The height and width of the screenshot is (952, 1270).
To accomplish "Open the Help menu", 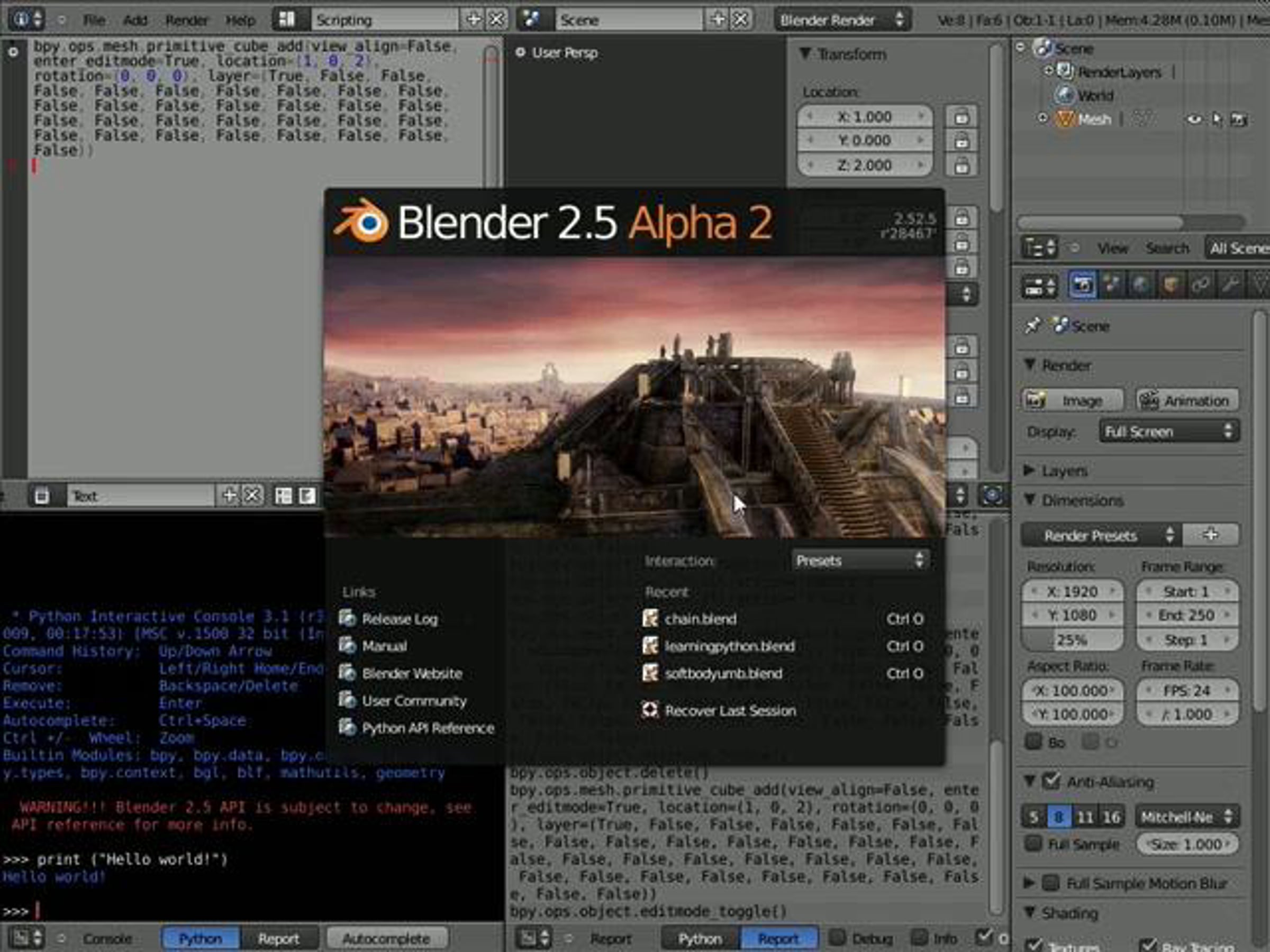I will [241, 21].
